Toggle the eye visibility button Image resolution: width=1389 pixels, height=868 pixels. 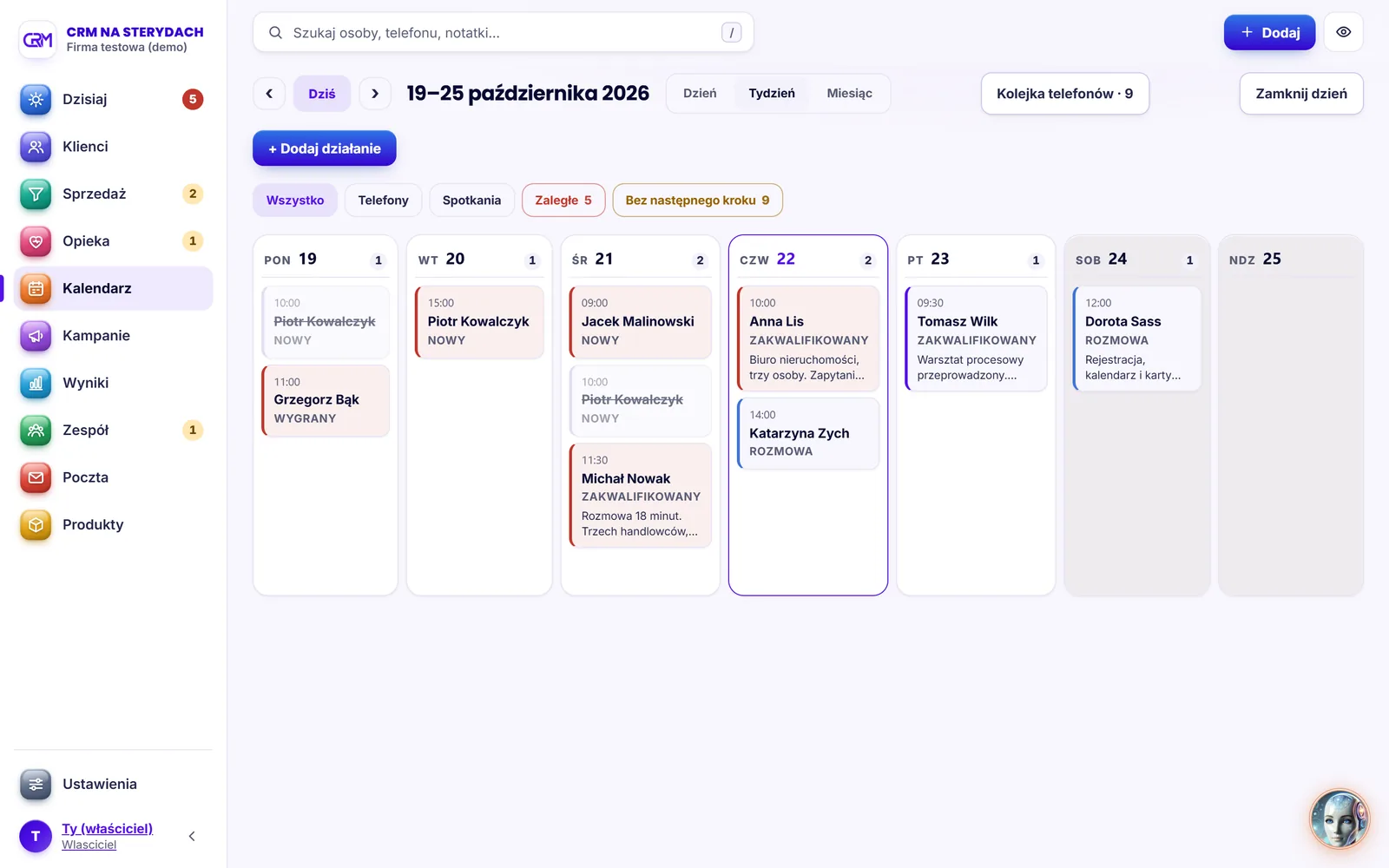coord(1343,32)
